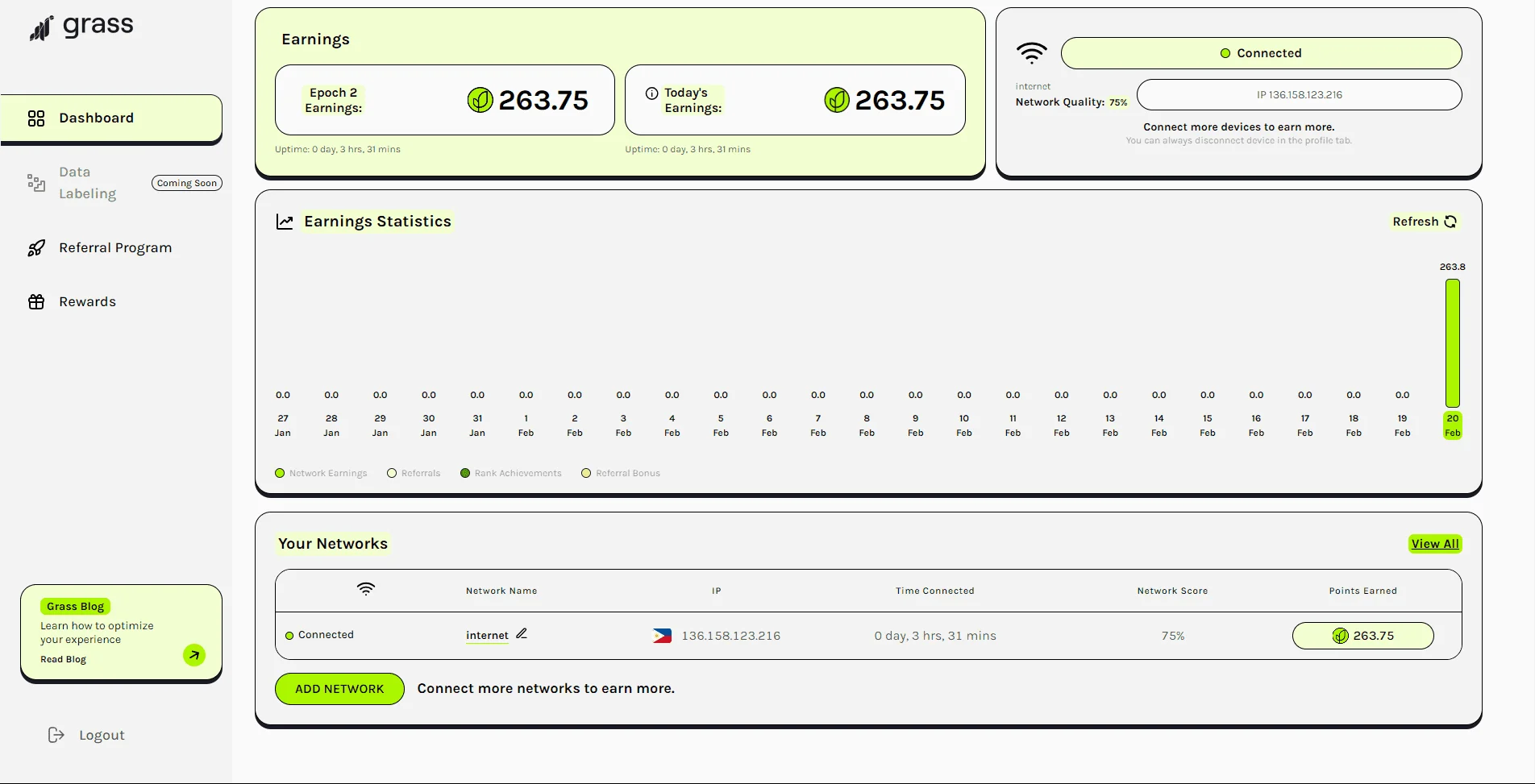
Task: Toggle the Referral Bonus legend item
Action: pos(621,473)
